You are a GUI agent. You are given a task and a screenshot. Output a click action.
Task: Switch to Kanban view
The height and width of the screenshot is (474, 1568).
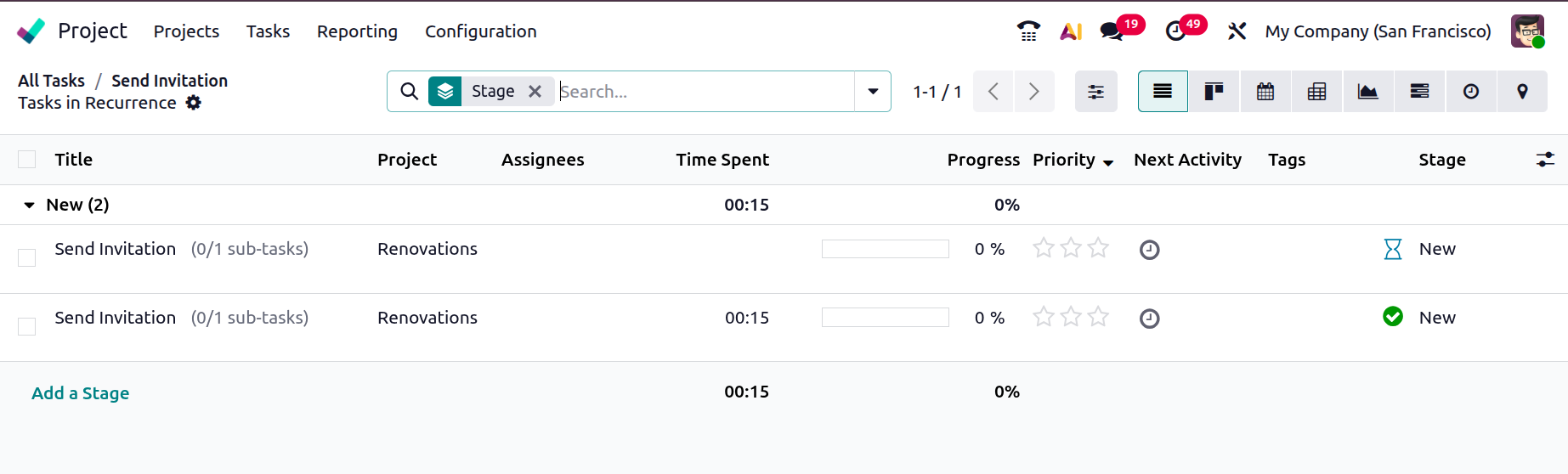pos(1214,92)
